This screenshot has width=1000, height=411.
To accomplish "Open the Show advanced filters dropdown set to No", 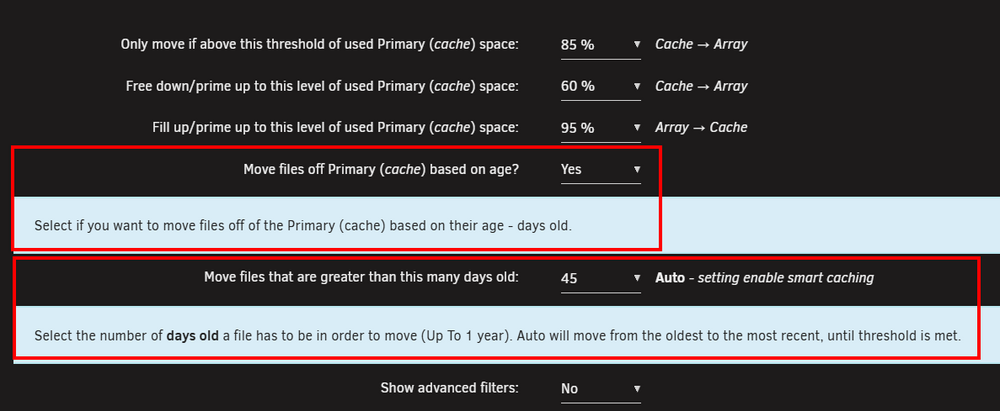I will tap(601, 388).
